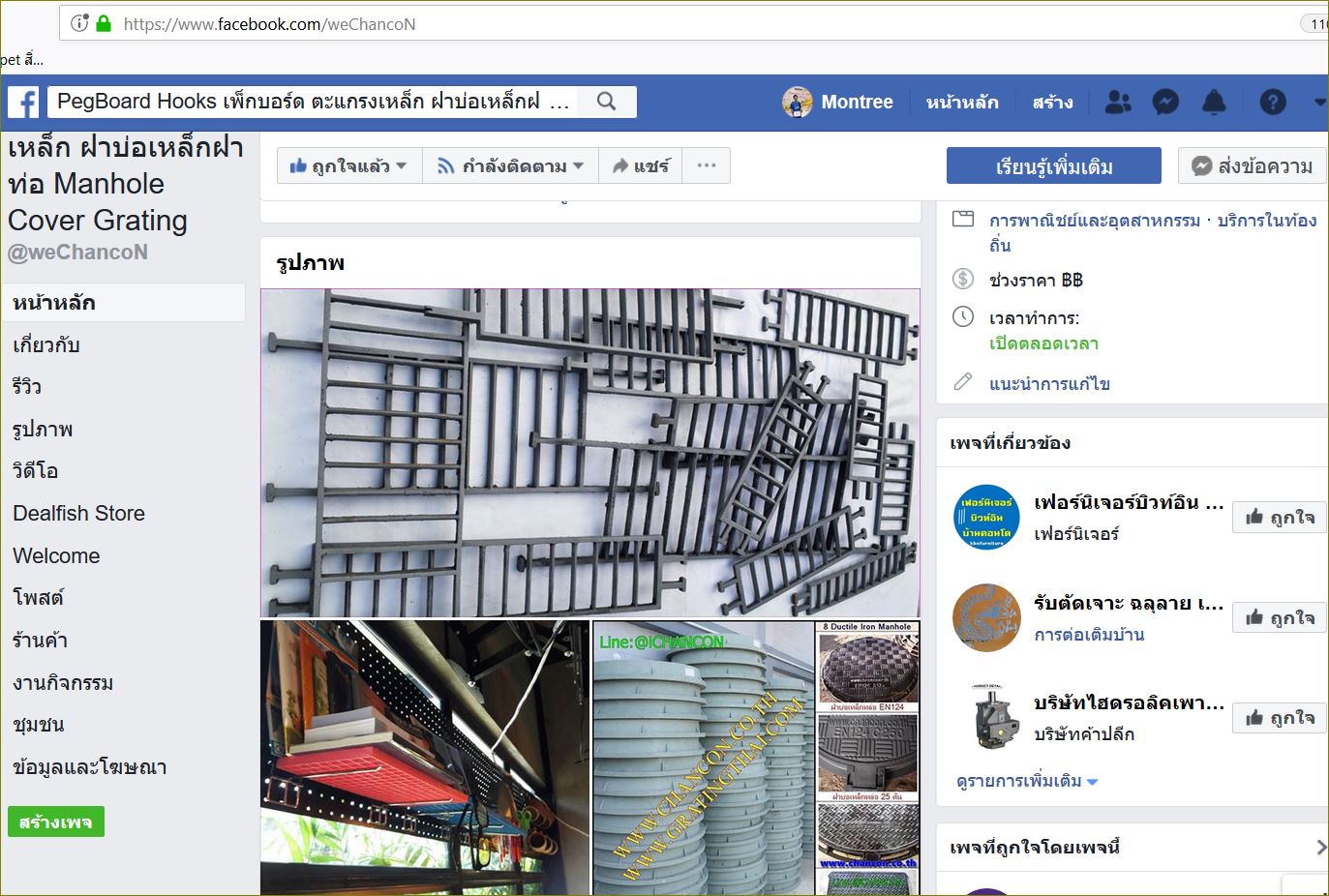This screenshot has width=1329, height=896.
Task: Like the เฟอร์นิเจอร์บิวท์อิน page
Action: point(1279,517)
